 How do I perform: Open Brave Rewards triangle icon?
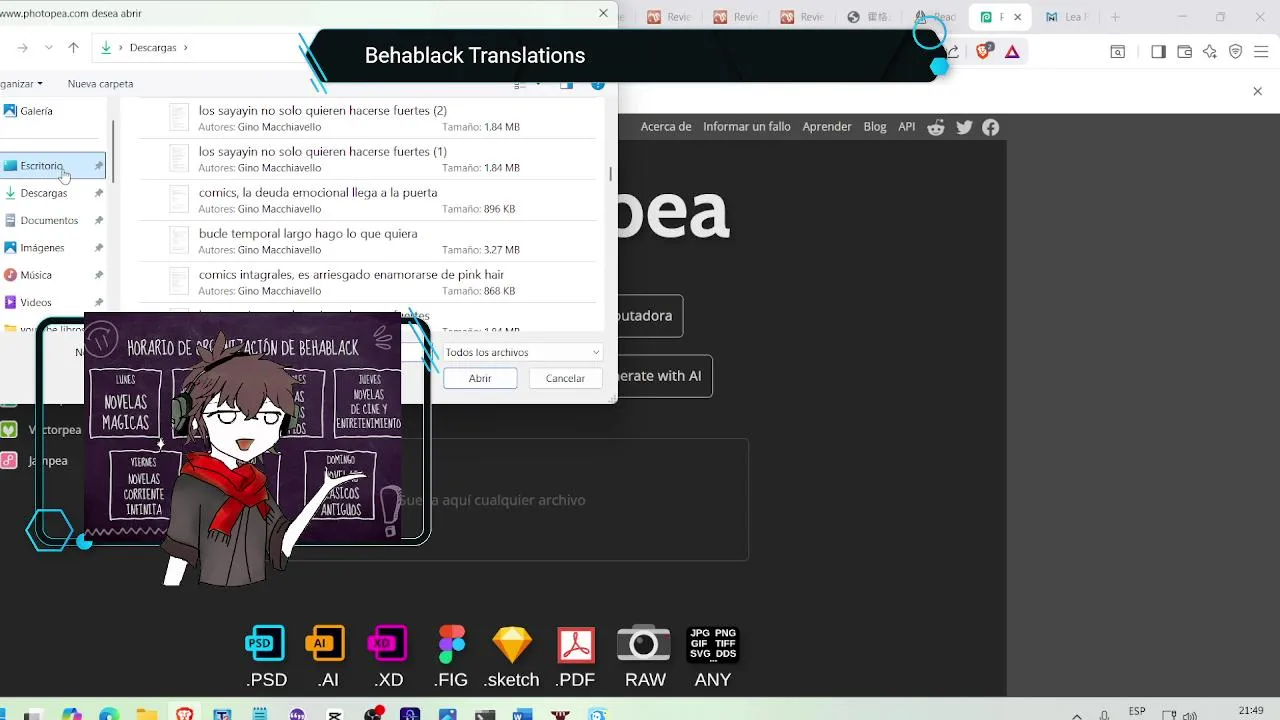tap(1012, 51)
